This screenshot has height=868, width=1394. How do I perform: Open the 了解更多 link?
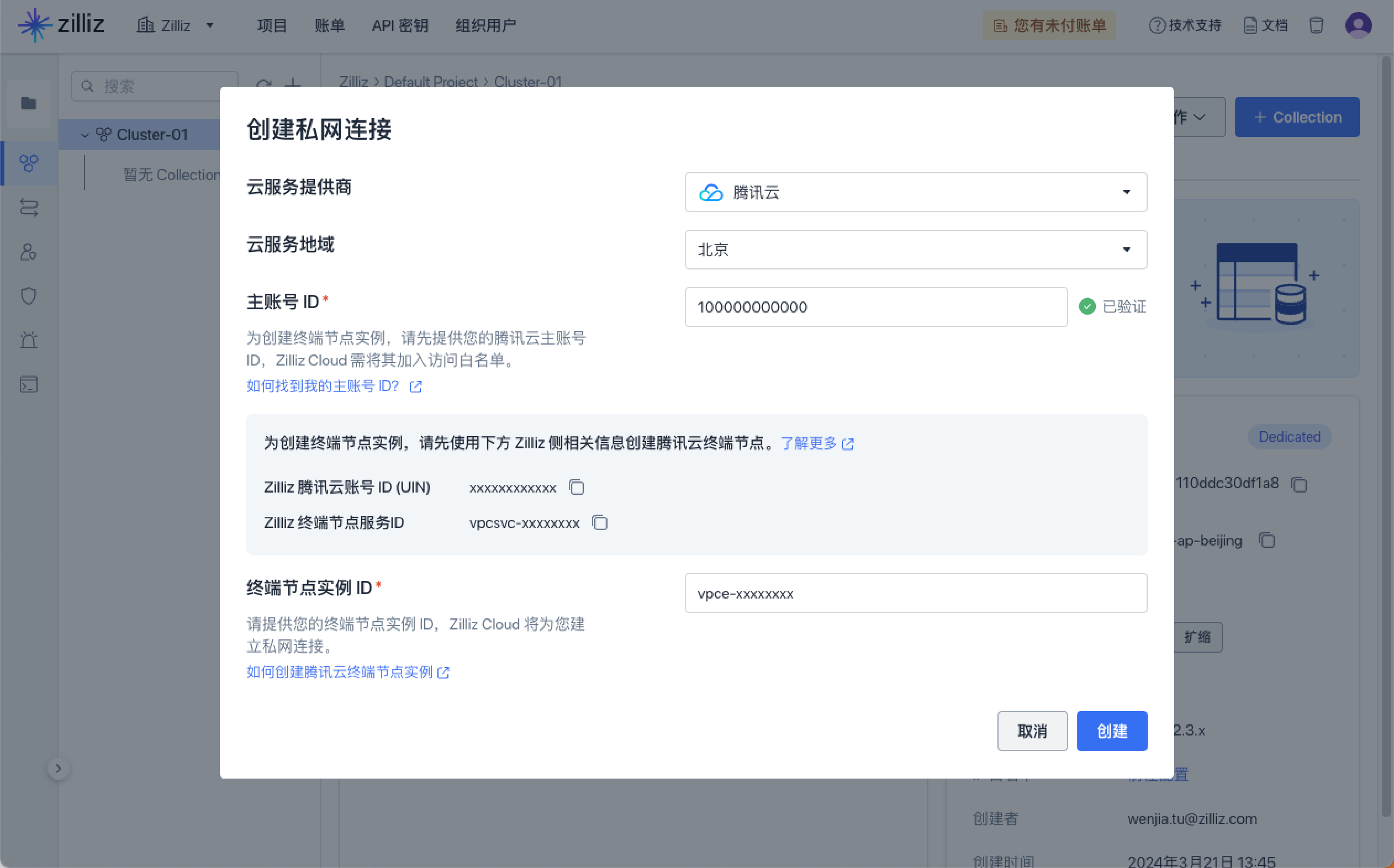pos(817,443)
